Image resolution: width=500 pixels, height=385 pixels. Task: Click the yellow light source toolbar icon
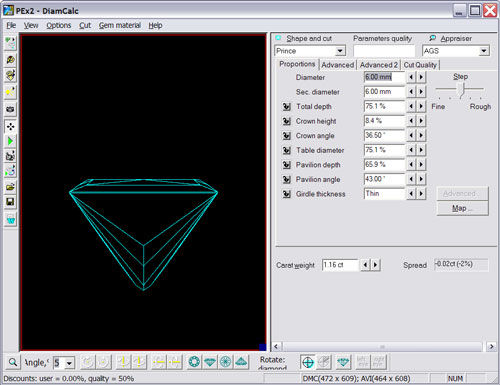[x=10, y=91]
